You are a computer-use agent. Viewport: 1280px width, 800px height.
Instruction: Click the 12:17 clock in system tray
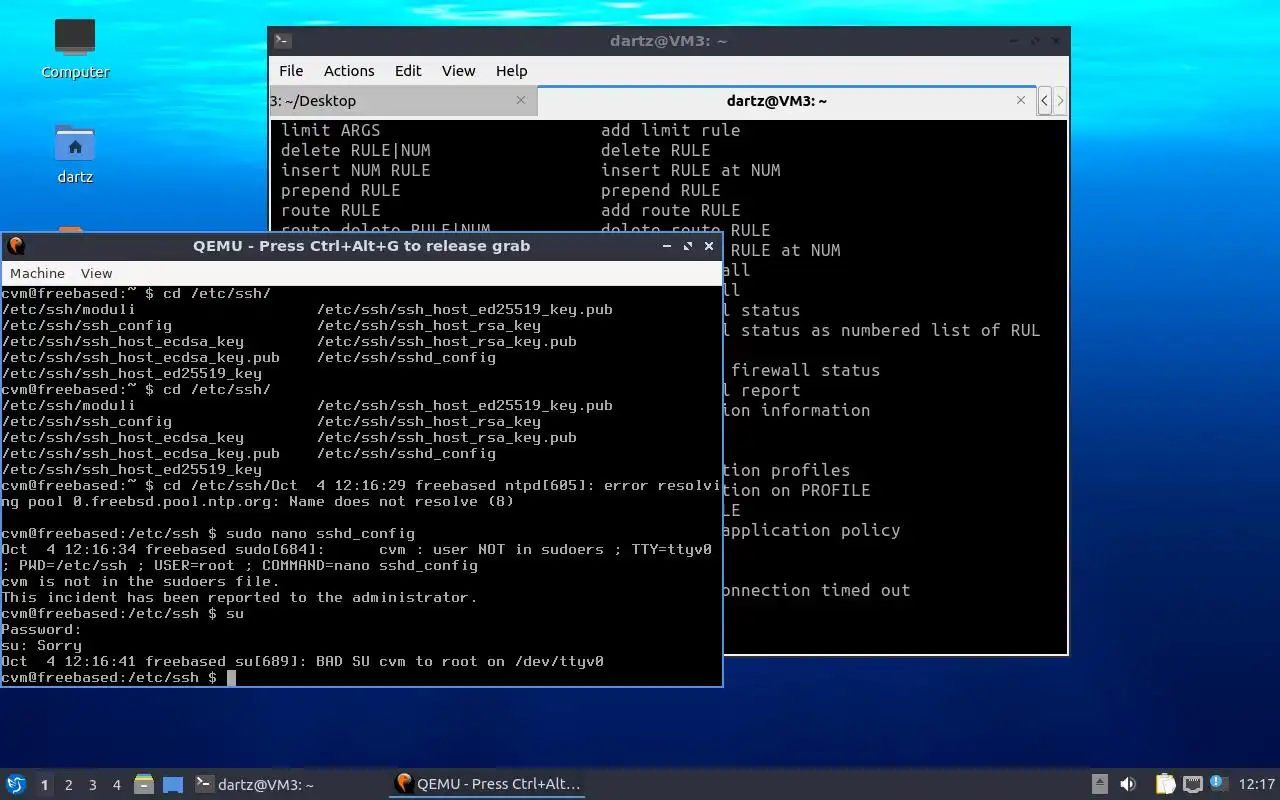pyautogui.click(x=1256, y=784)
